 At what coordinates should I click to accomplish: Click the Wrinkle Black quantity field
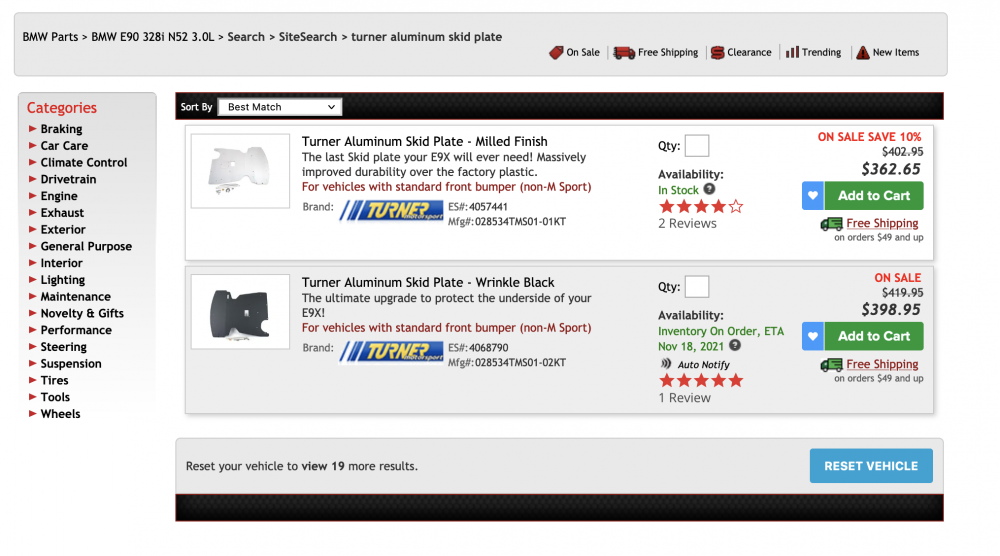[696, 287]
